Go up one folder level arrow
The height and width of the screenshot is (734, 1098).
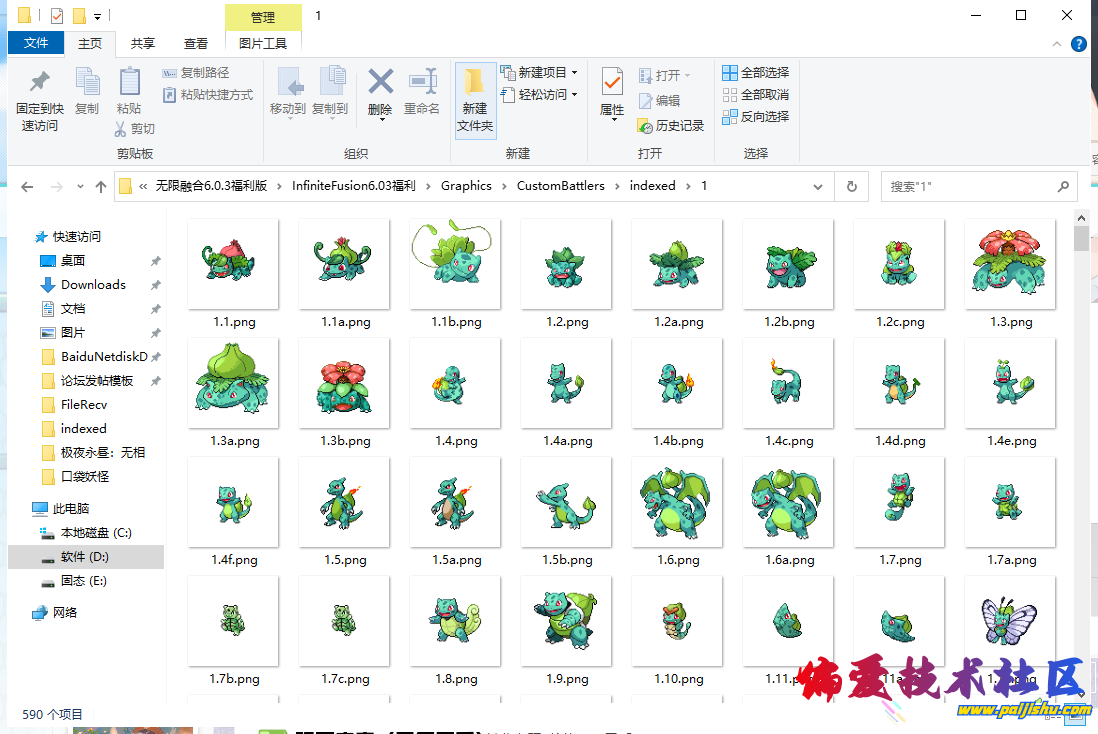[x=101, y=186]
